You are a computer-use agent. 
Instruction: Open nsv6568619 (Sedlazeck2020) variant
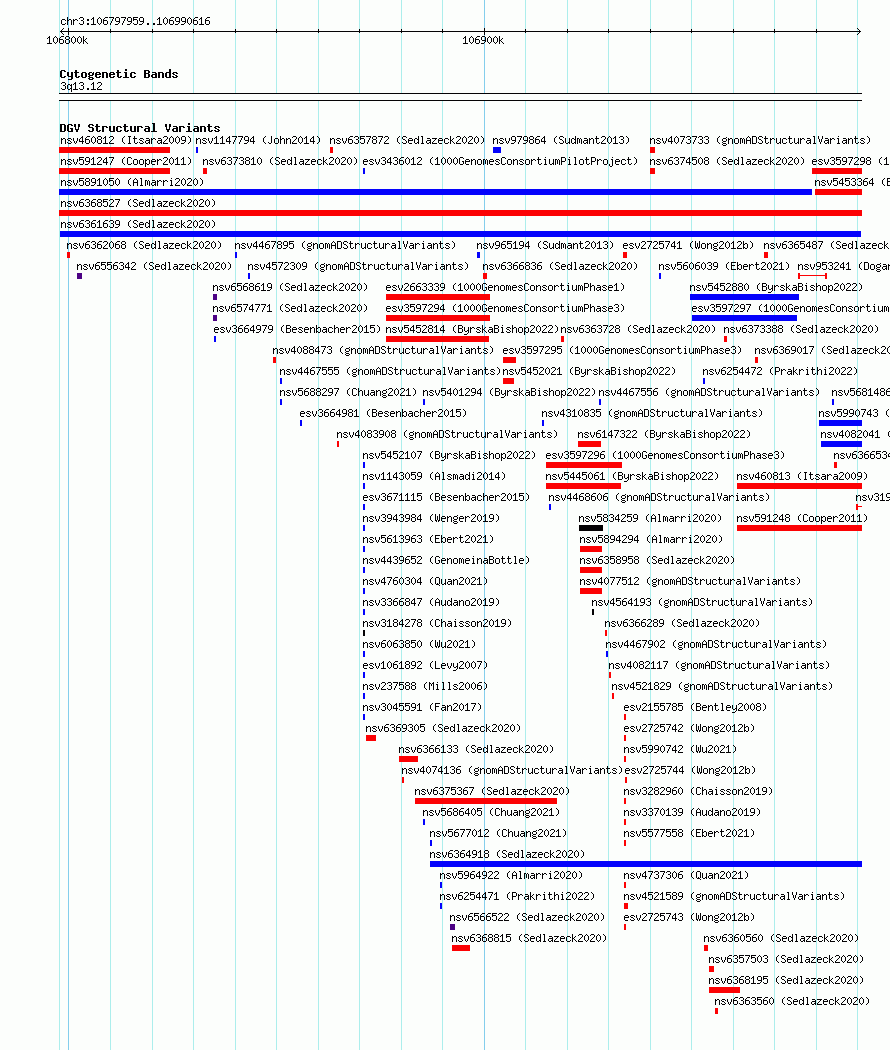[x=290, y=287]
